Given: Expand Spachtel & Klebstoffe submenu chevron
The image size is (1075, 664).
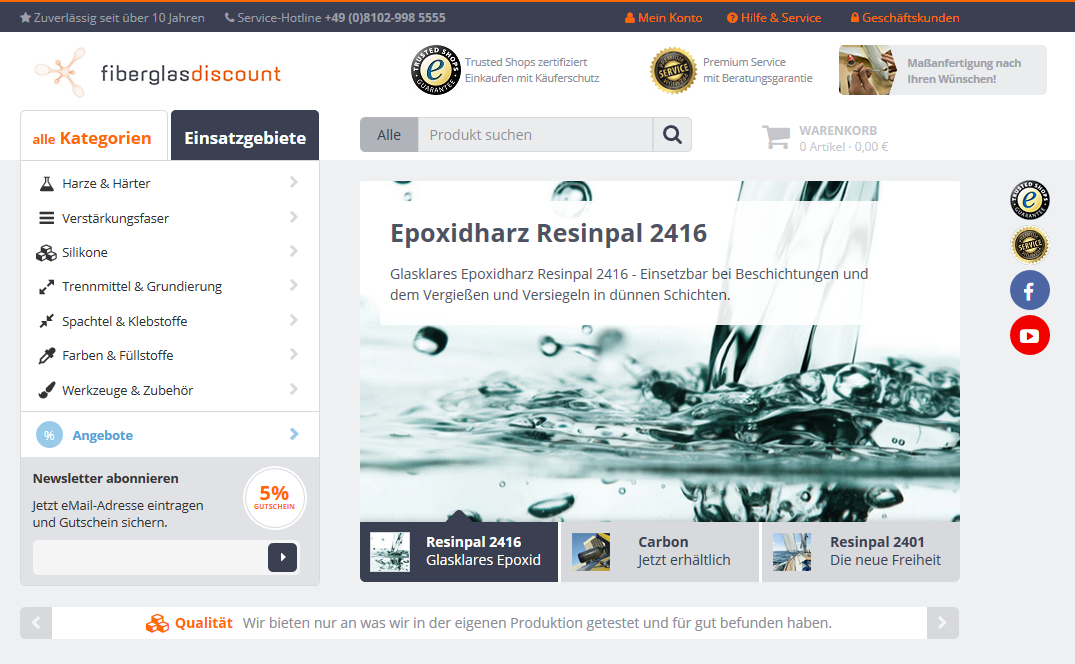Looking at the screenshot, I should (293, 320).
